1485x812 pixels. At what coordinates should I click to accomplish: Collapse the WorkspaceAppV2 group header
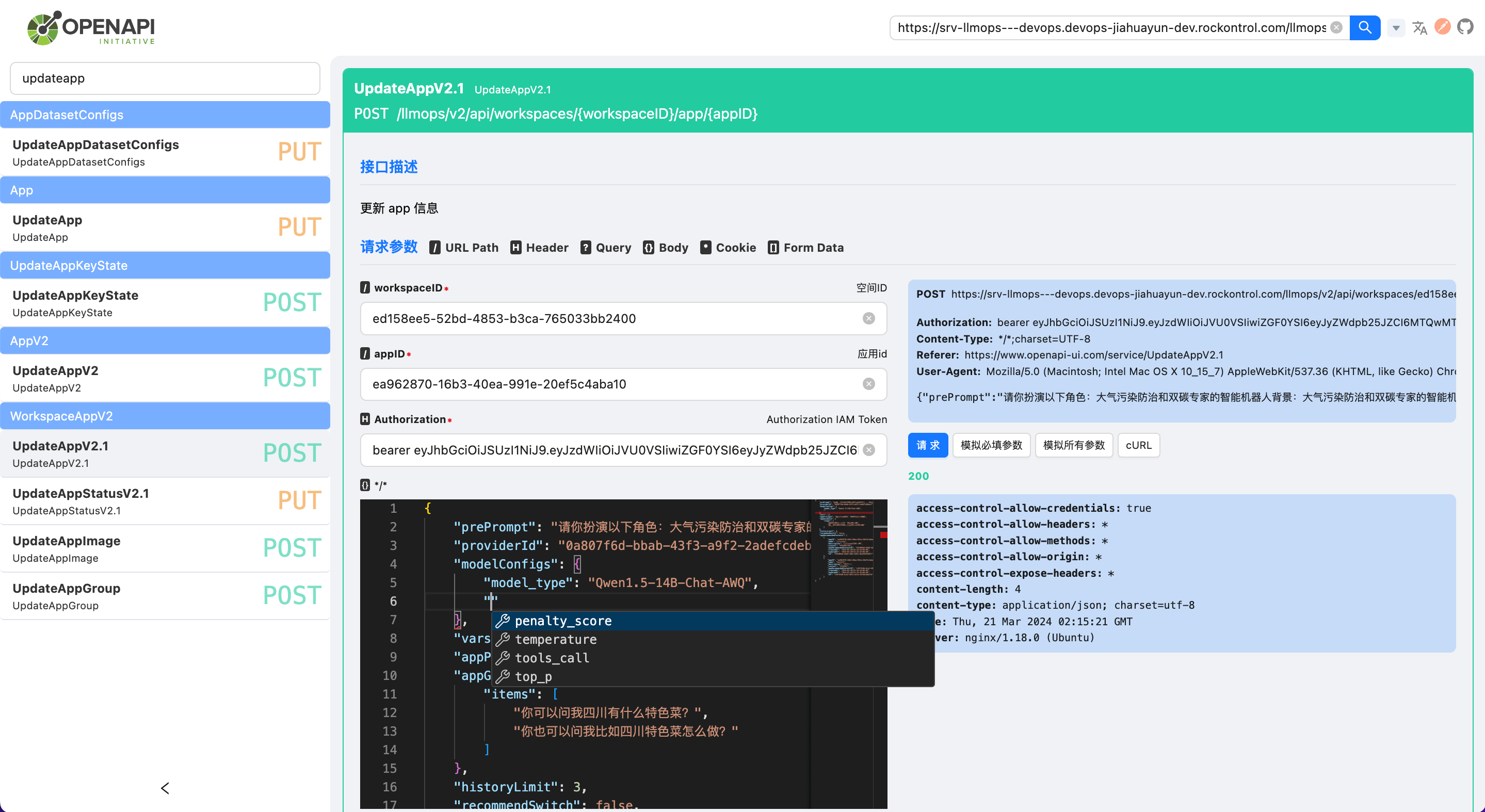tap(165, 416)
